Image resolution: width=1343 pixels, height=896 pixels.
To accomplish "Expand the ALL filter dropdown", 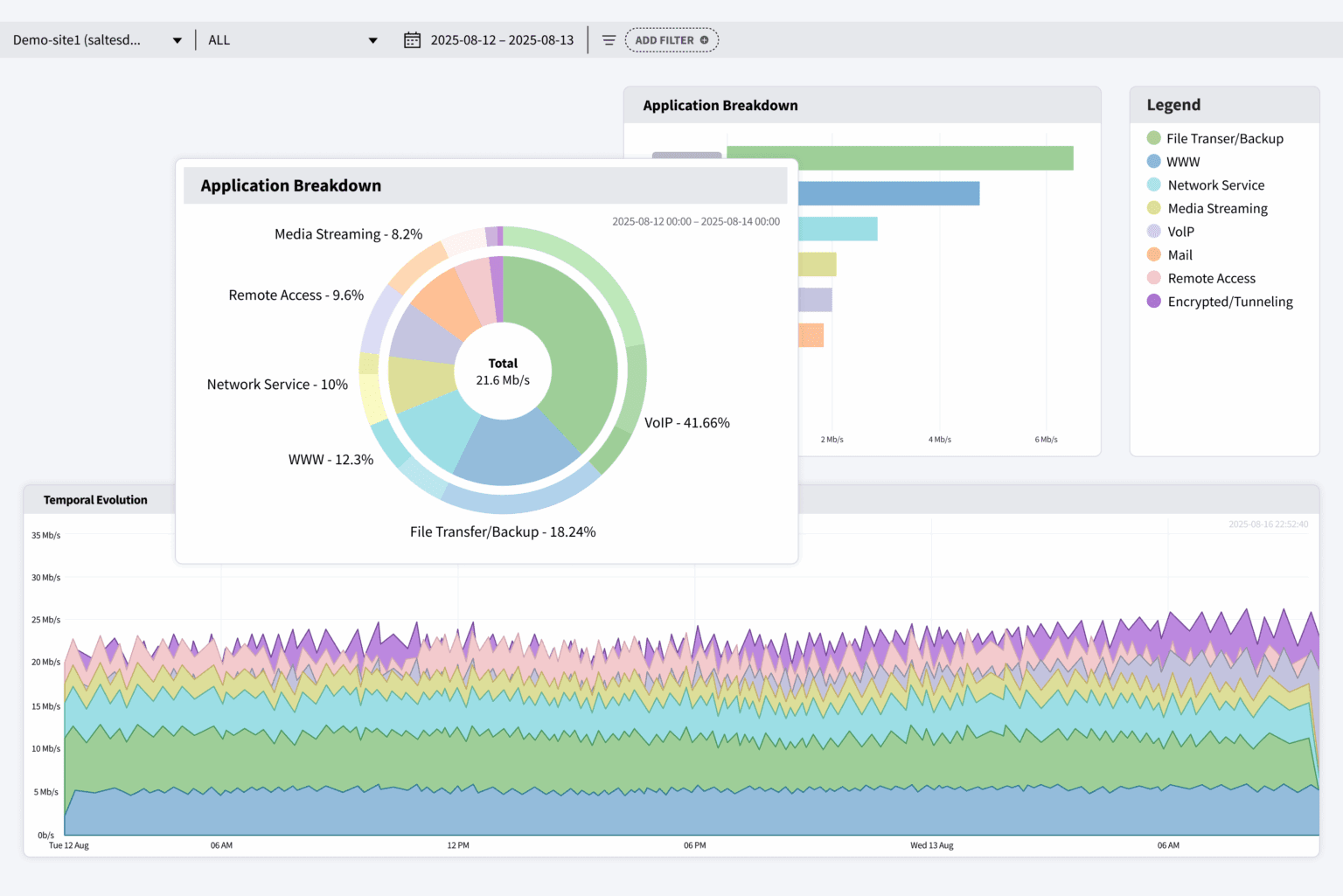I will [x=293, y=39].
